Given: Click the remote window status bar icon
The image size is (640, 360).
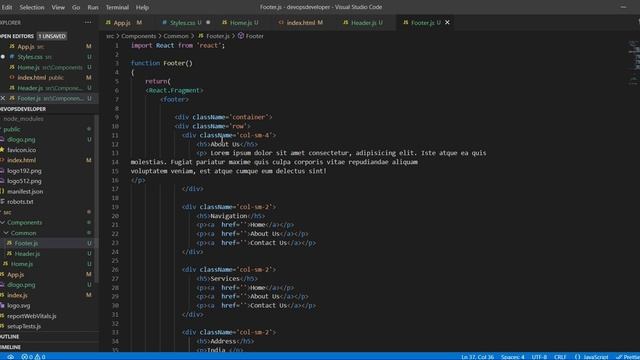Looking at the screenshot, I should click(x=10, y=357).
